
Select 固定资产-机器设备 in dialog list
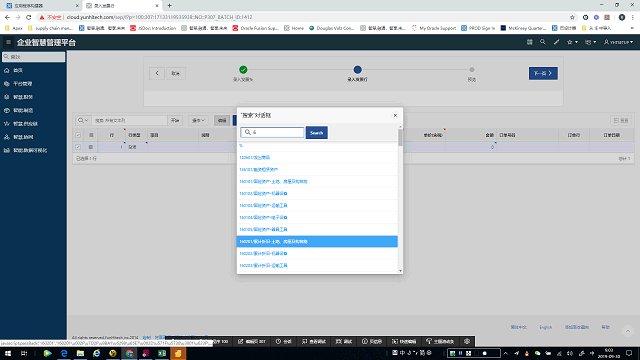317,193
